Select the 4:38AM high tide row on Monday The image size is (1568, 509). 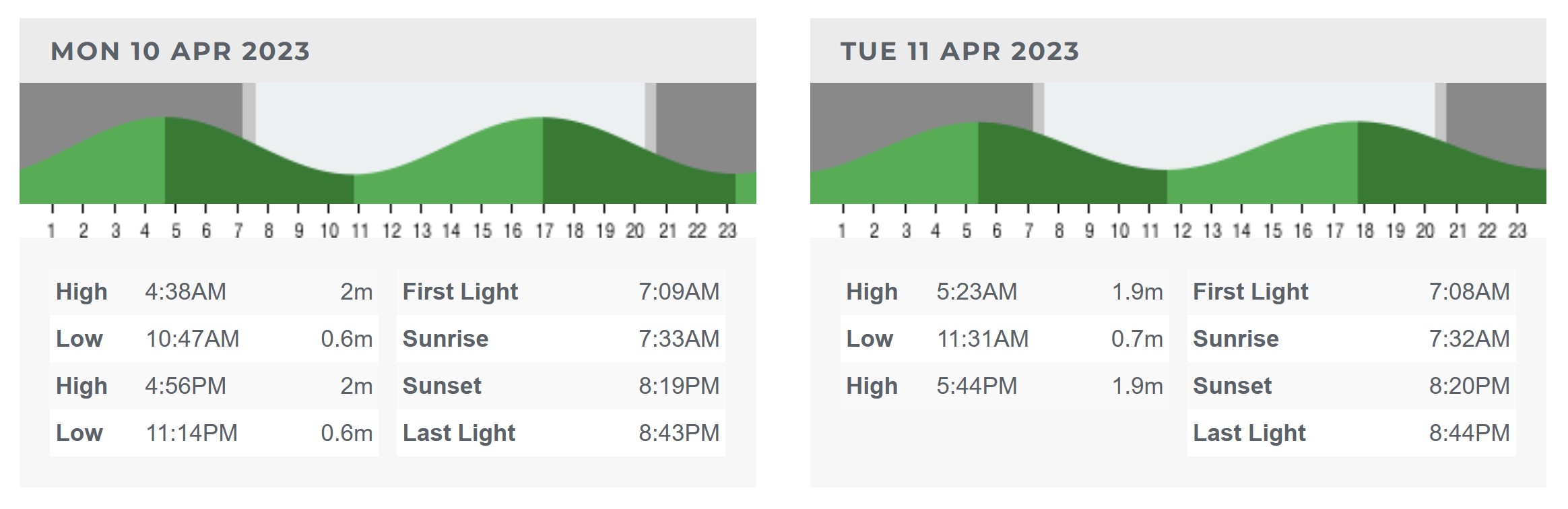pos(214,292)
